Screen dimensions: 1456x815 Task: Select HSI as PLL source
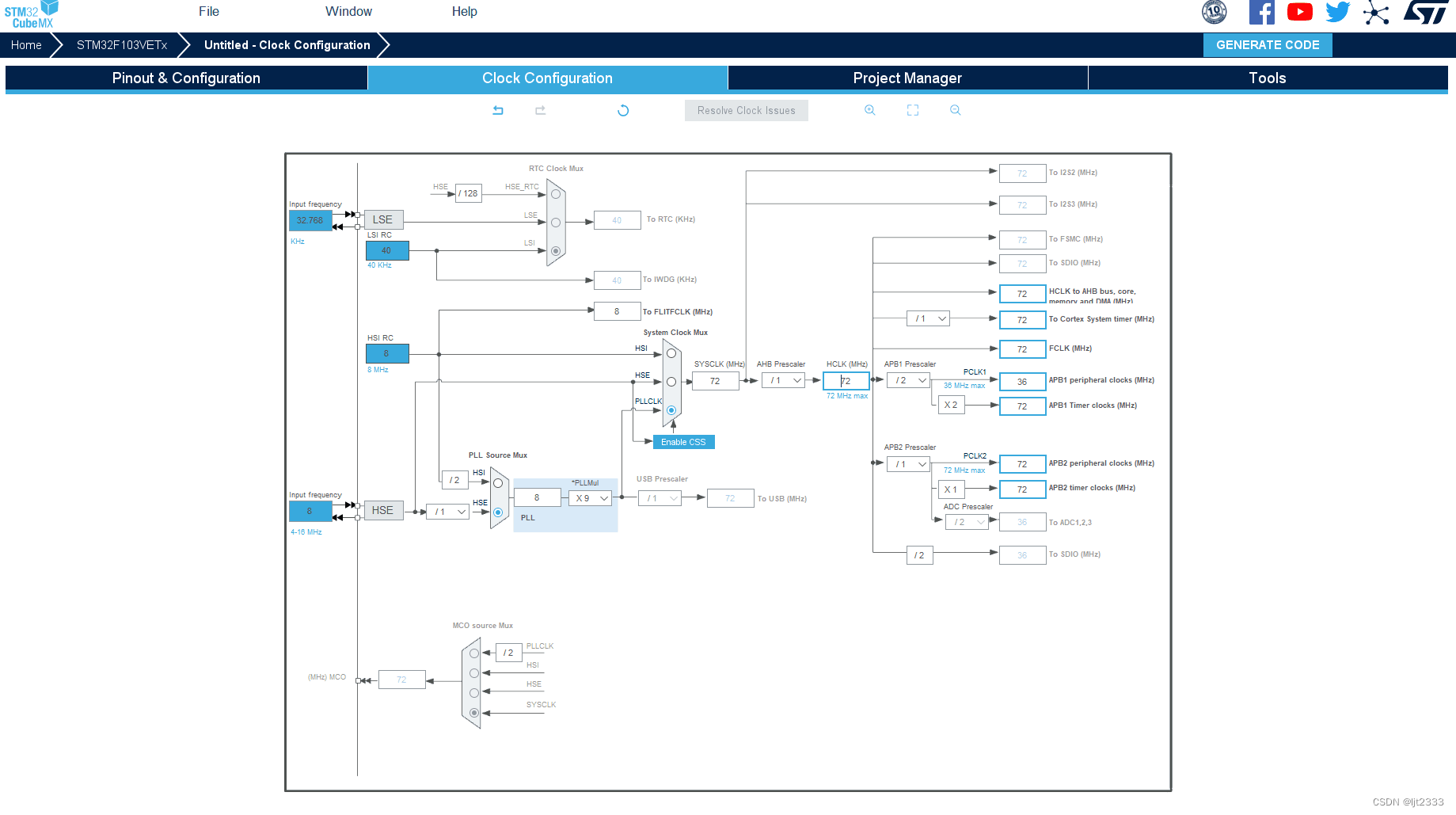click(x=498, y=483)
